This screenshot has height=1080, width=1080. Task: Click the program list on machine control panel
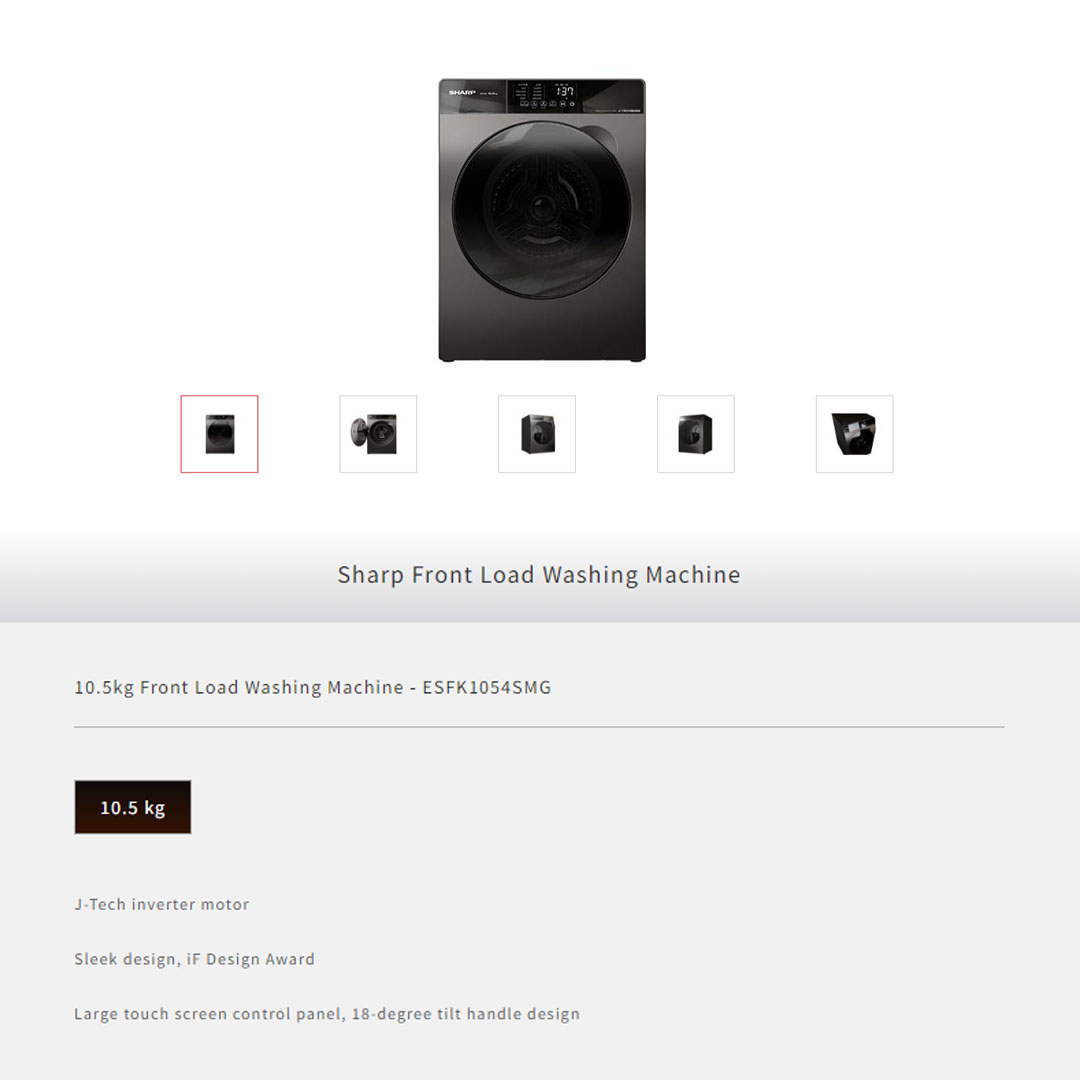(x=530, y=91)
